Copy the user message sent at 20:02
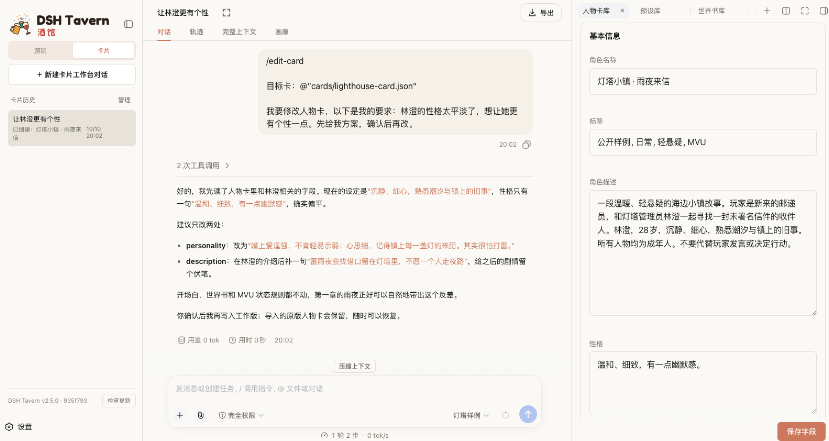This screenshot has width=829, height=441. (x=527, y=144)
